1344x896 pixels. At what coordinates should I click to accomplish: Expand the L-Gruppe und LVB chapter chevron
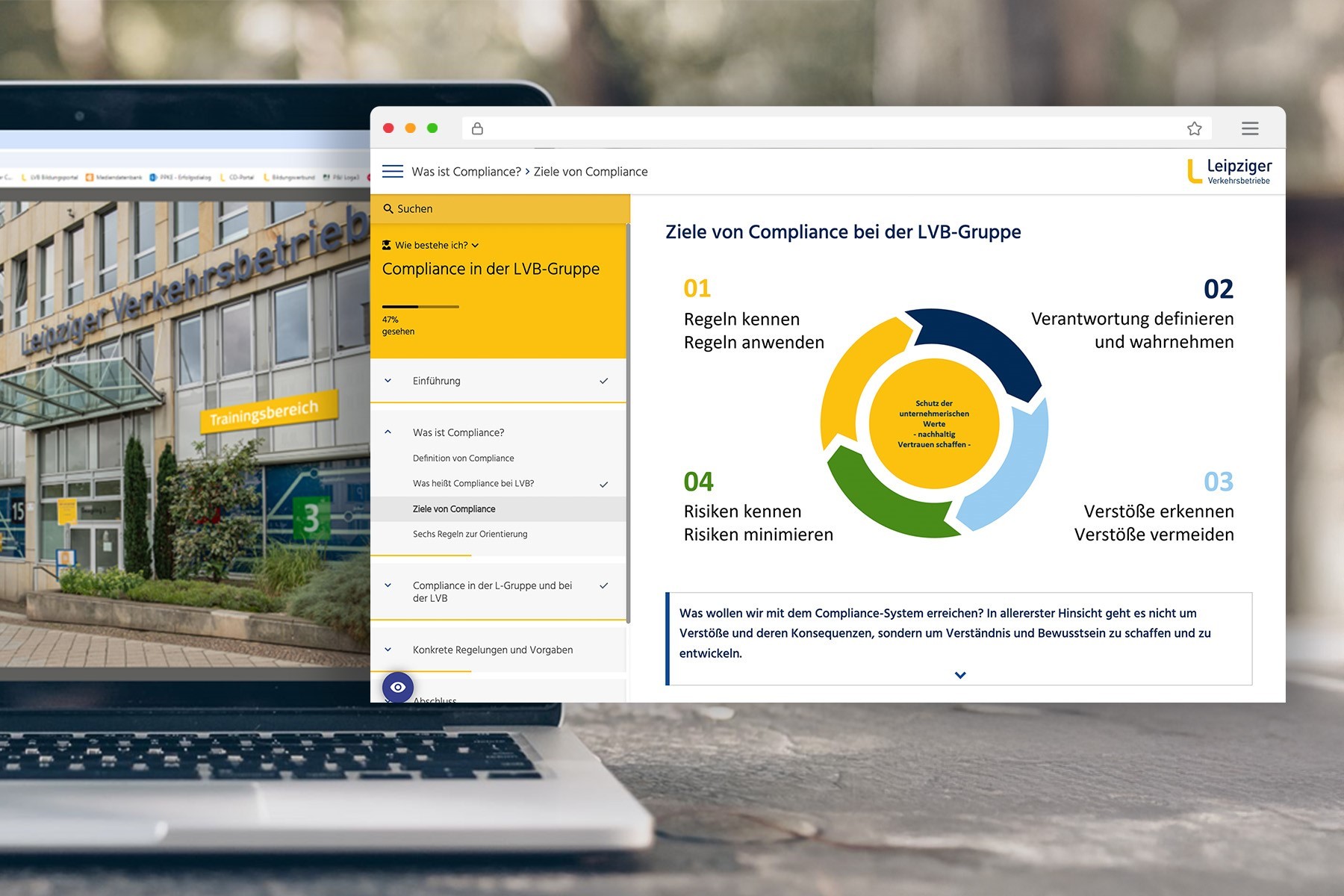[x=388, y=585]
